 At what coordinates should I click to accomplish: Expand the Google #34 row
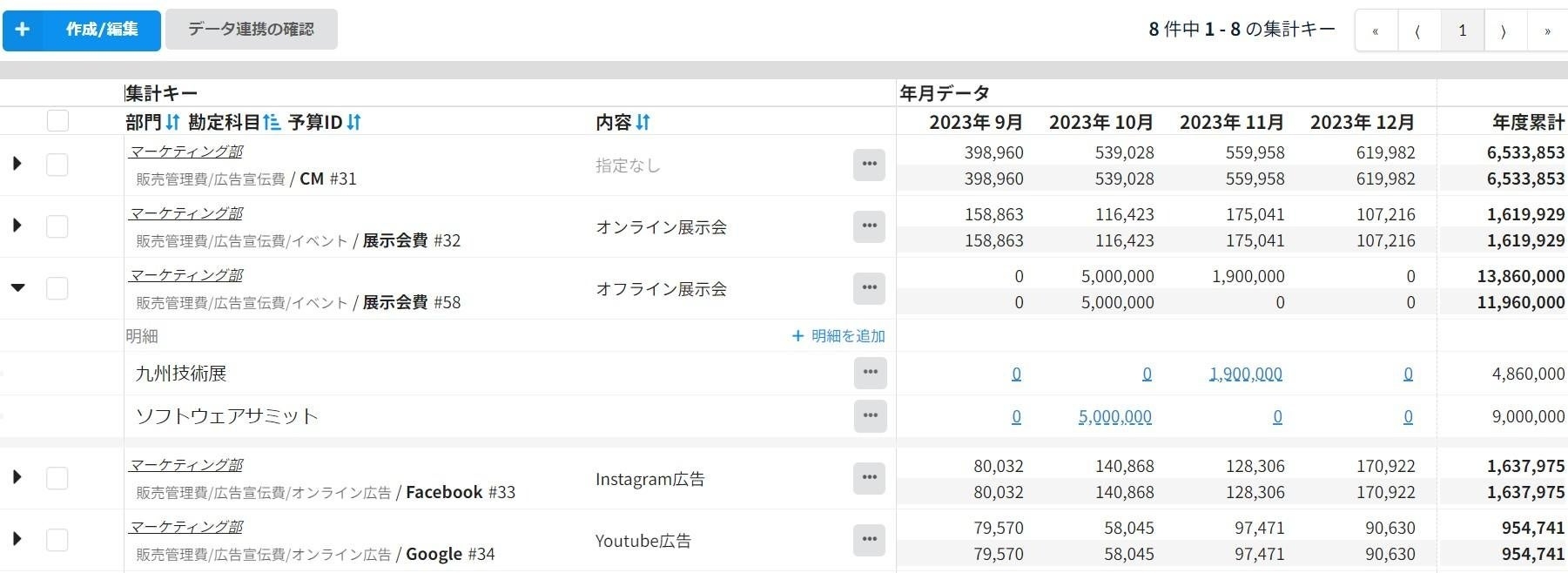click(x=17, y=539)
